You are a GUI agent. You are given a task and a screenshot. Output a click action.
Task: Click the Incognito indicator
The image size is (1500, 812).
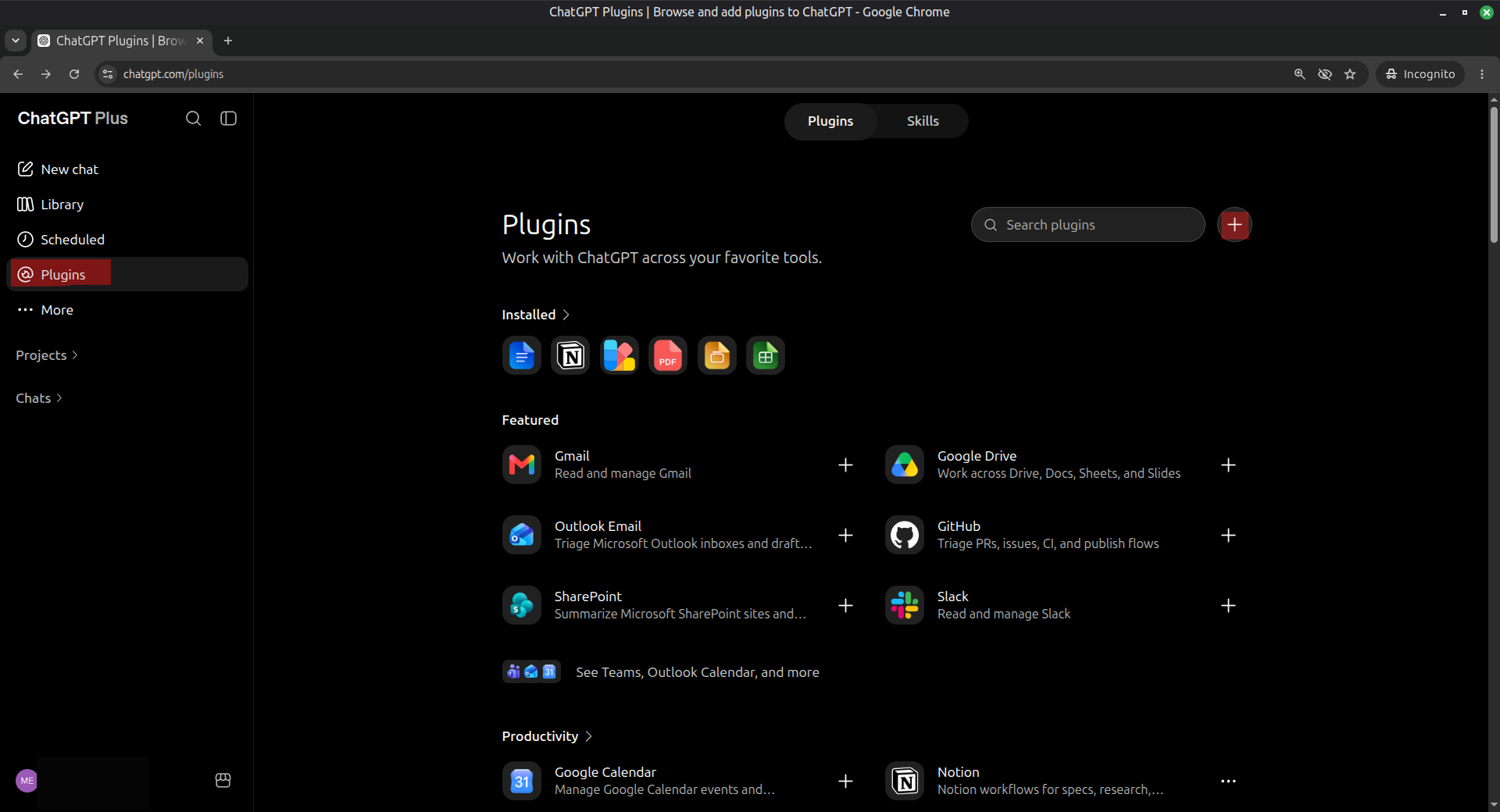pos(1420,74)
